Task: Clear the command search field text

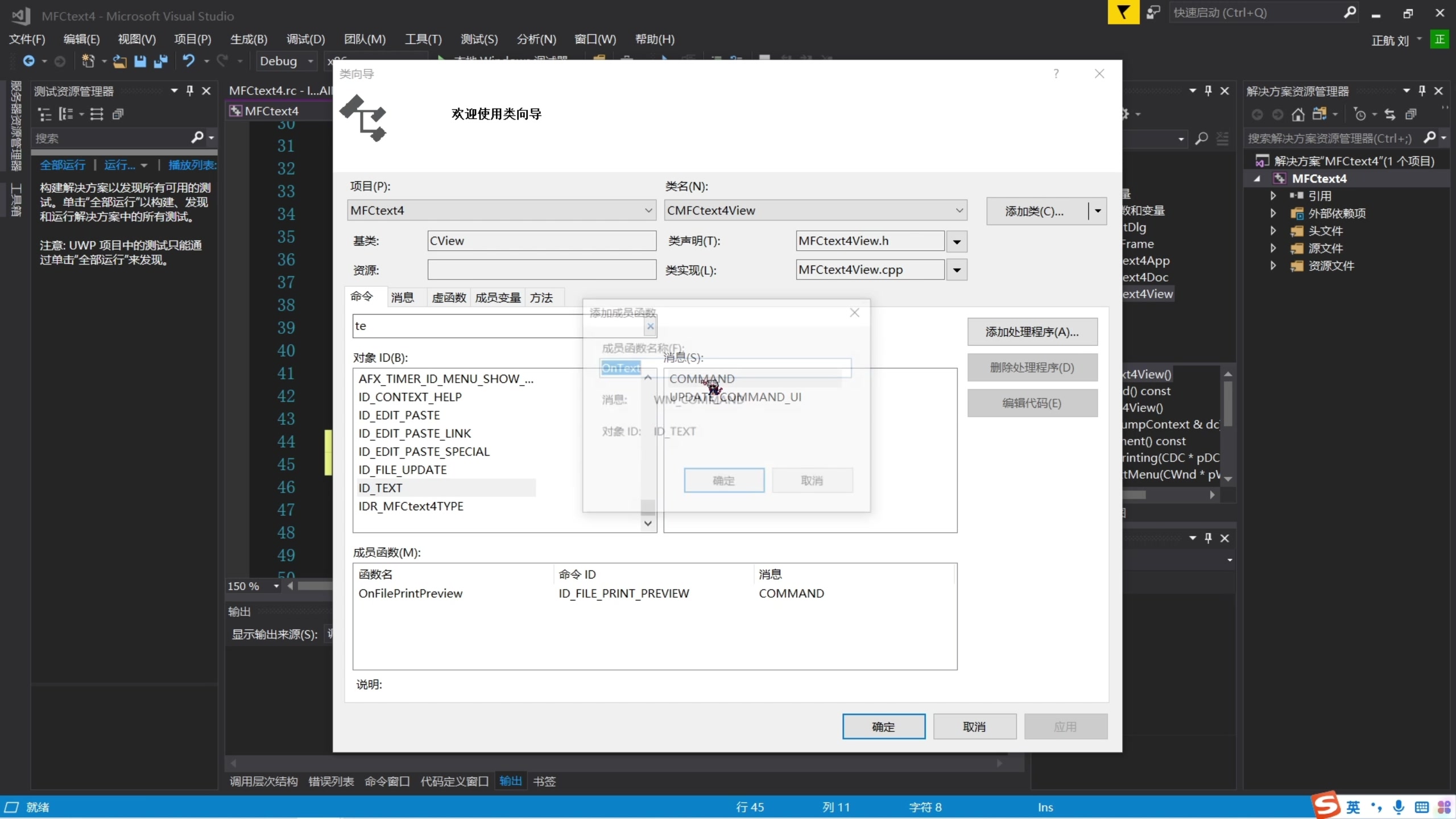Action: tap(650, 326)
